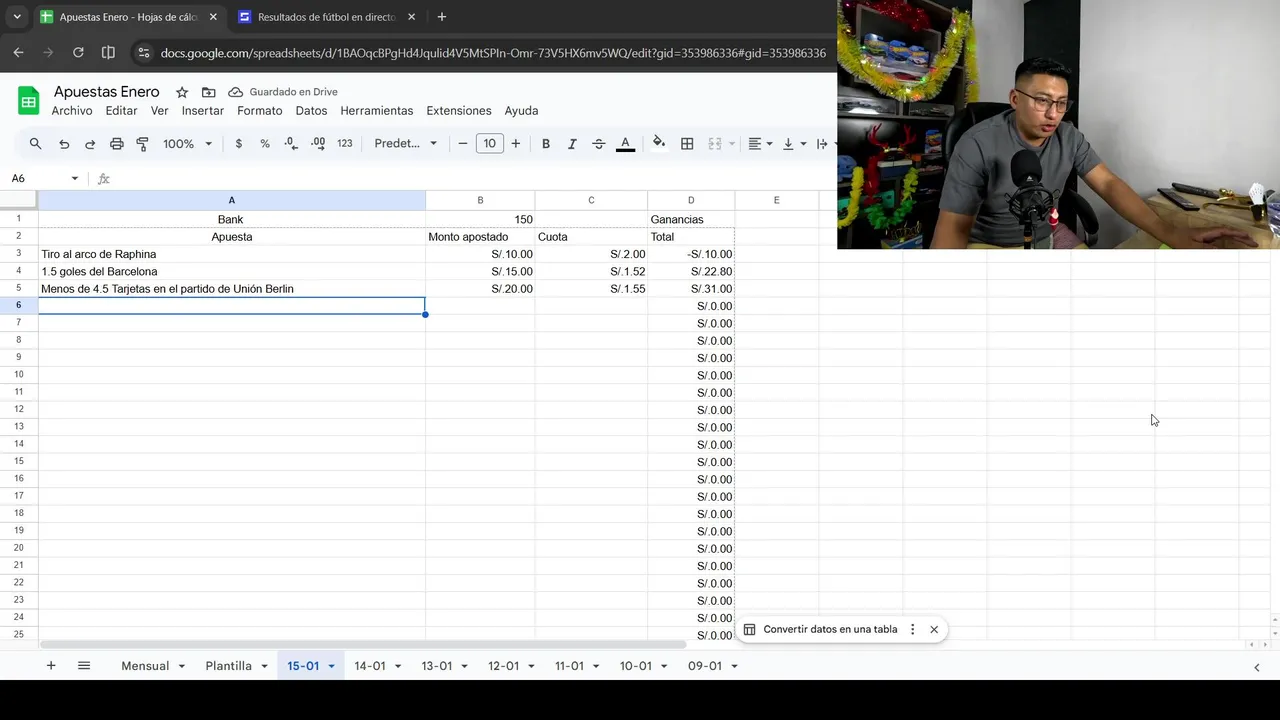Click the A6 name box
Screen dimensions: 1280x720
tap(38, 178)
